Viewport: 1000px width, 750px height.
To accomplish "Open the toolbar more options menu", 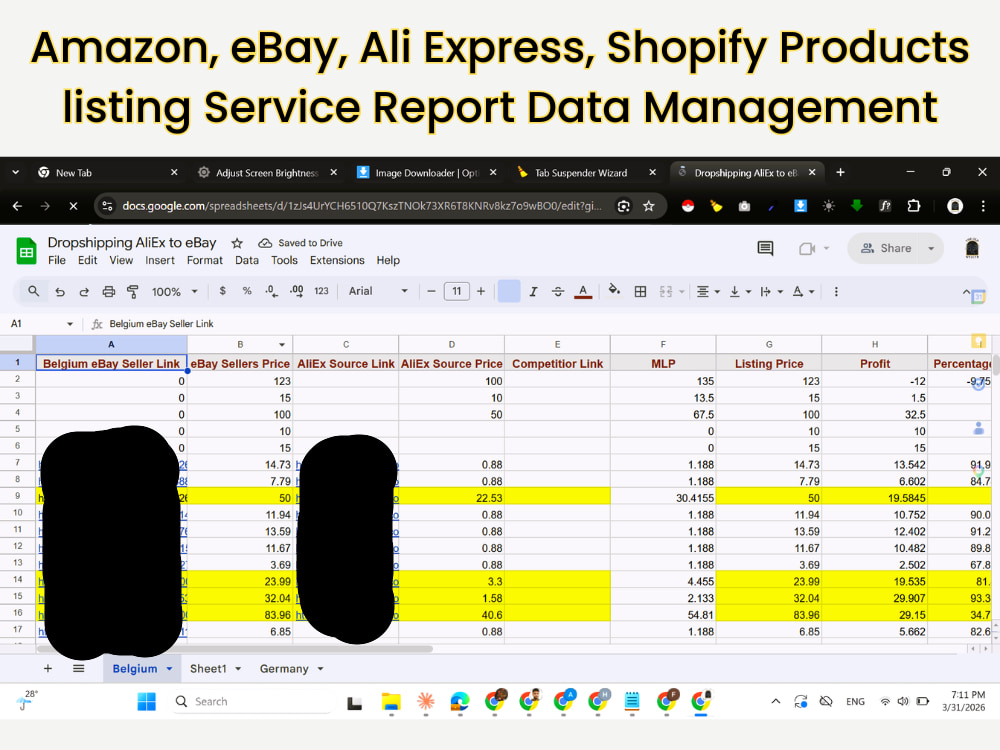I will [x=836, y=291].
